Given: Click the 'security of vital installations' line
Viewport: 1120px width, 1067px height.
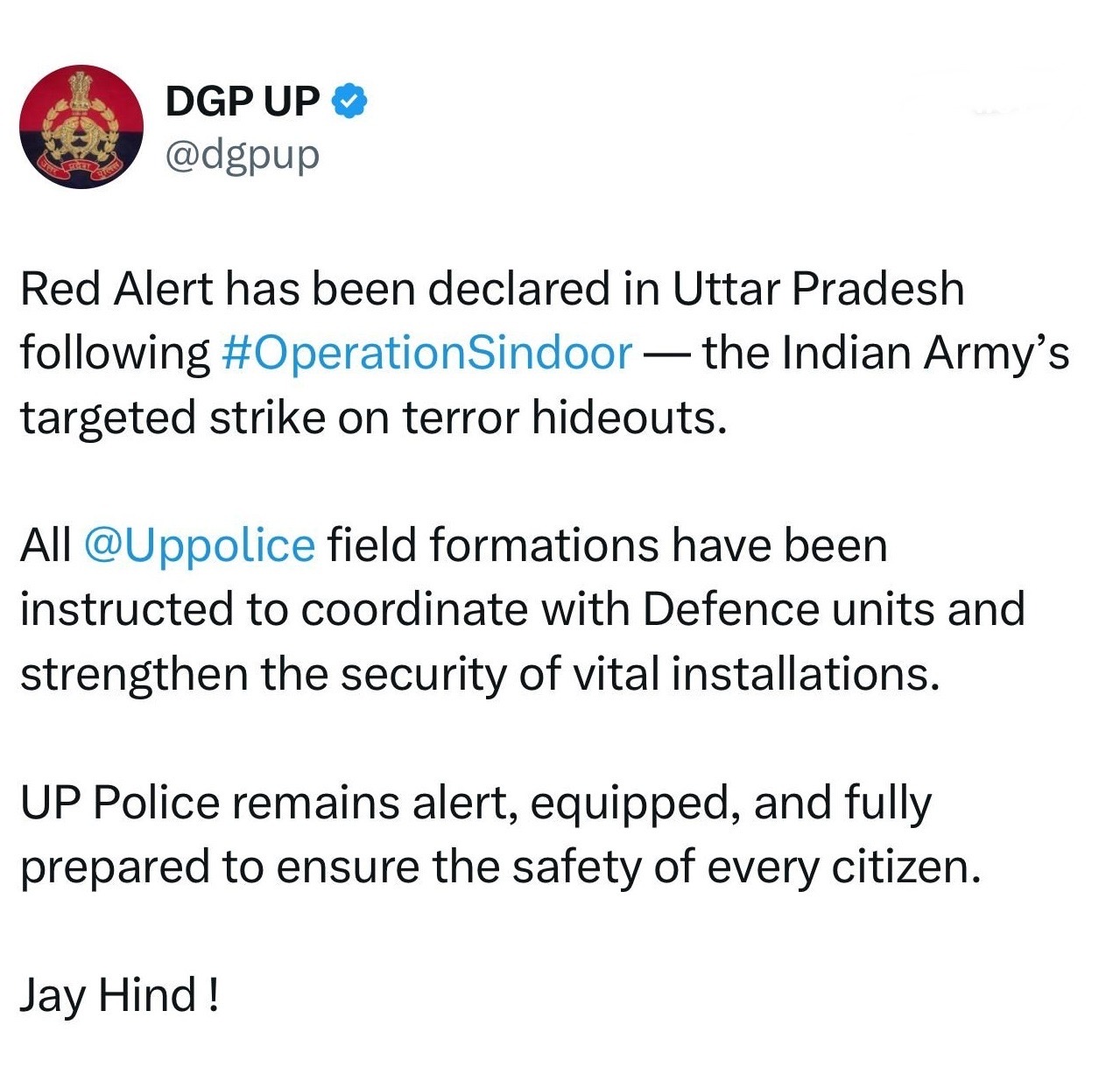Looking at the screenshot, I should coord(480,674).
